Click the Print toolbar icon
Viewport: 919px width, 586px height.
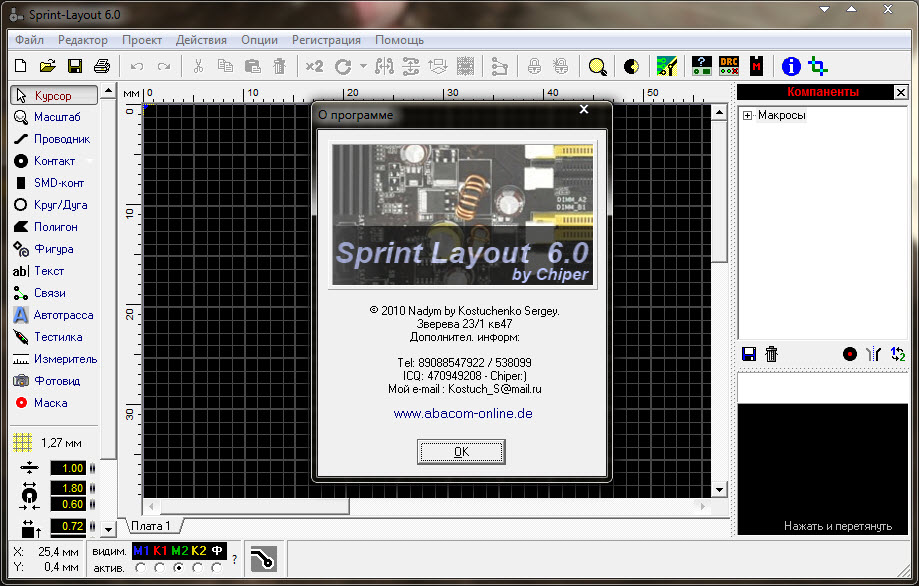click(101, 67)
